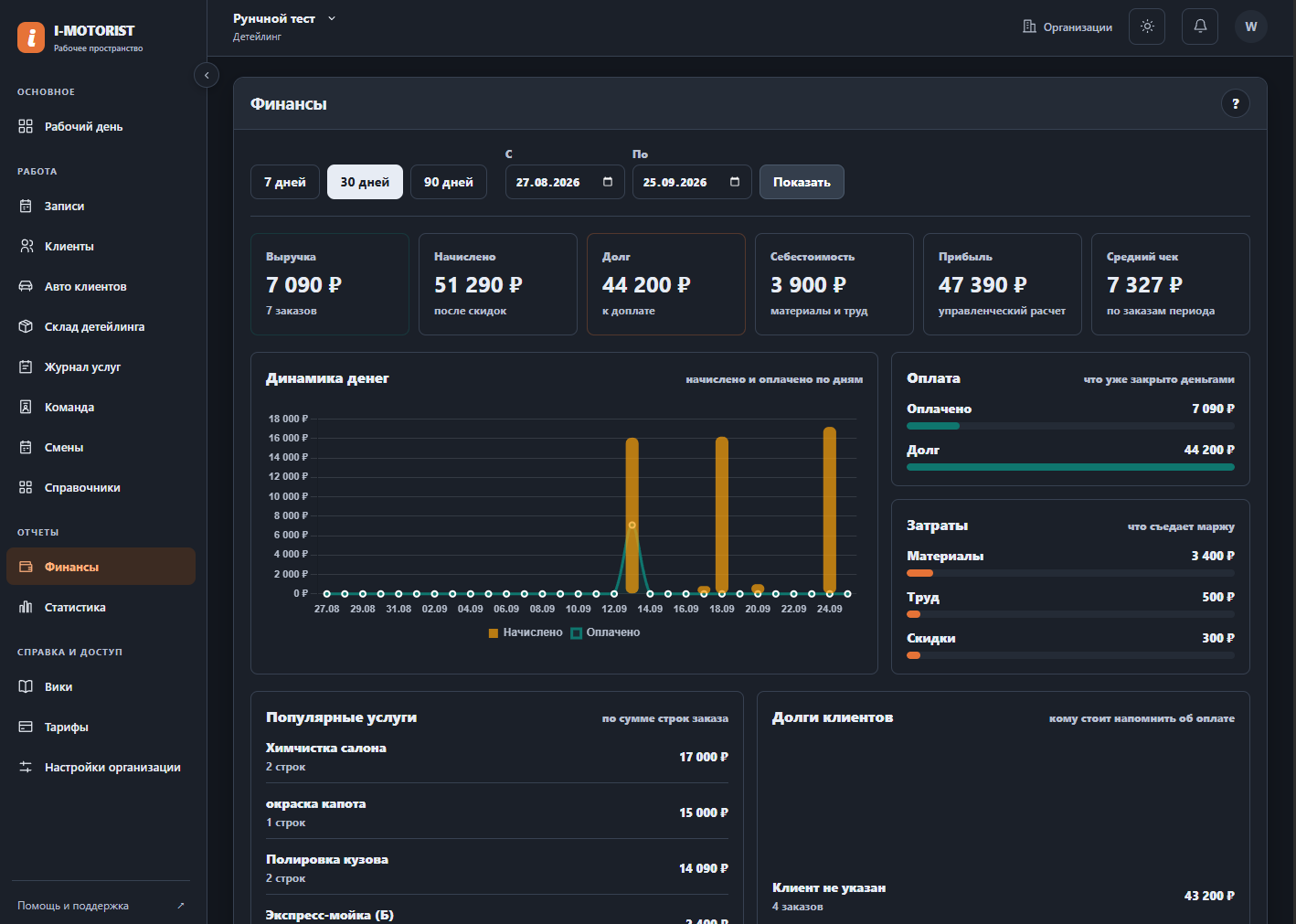Click the end date field 25.09.2026
The image size is (1296, 924).
[x=692, y=182]
